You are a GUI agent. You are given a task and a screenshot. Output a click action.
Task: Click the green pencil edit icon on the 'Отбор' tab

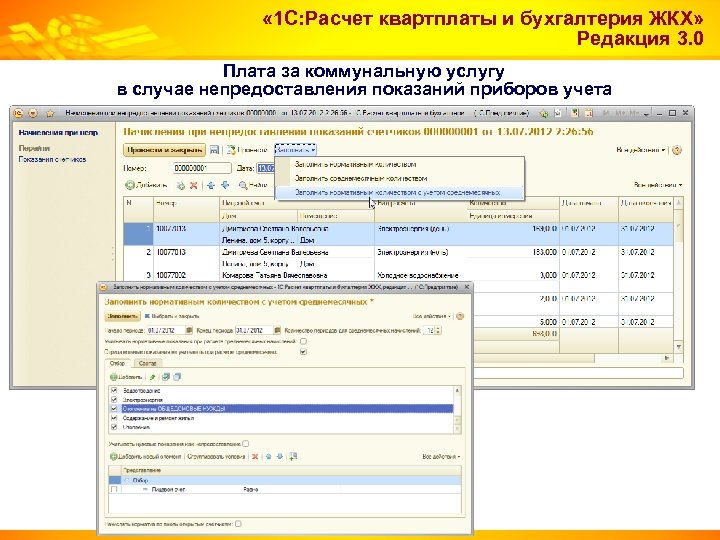152,377
